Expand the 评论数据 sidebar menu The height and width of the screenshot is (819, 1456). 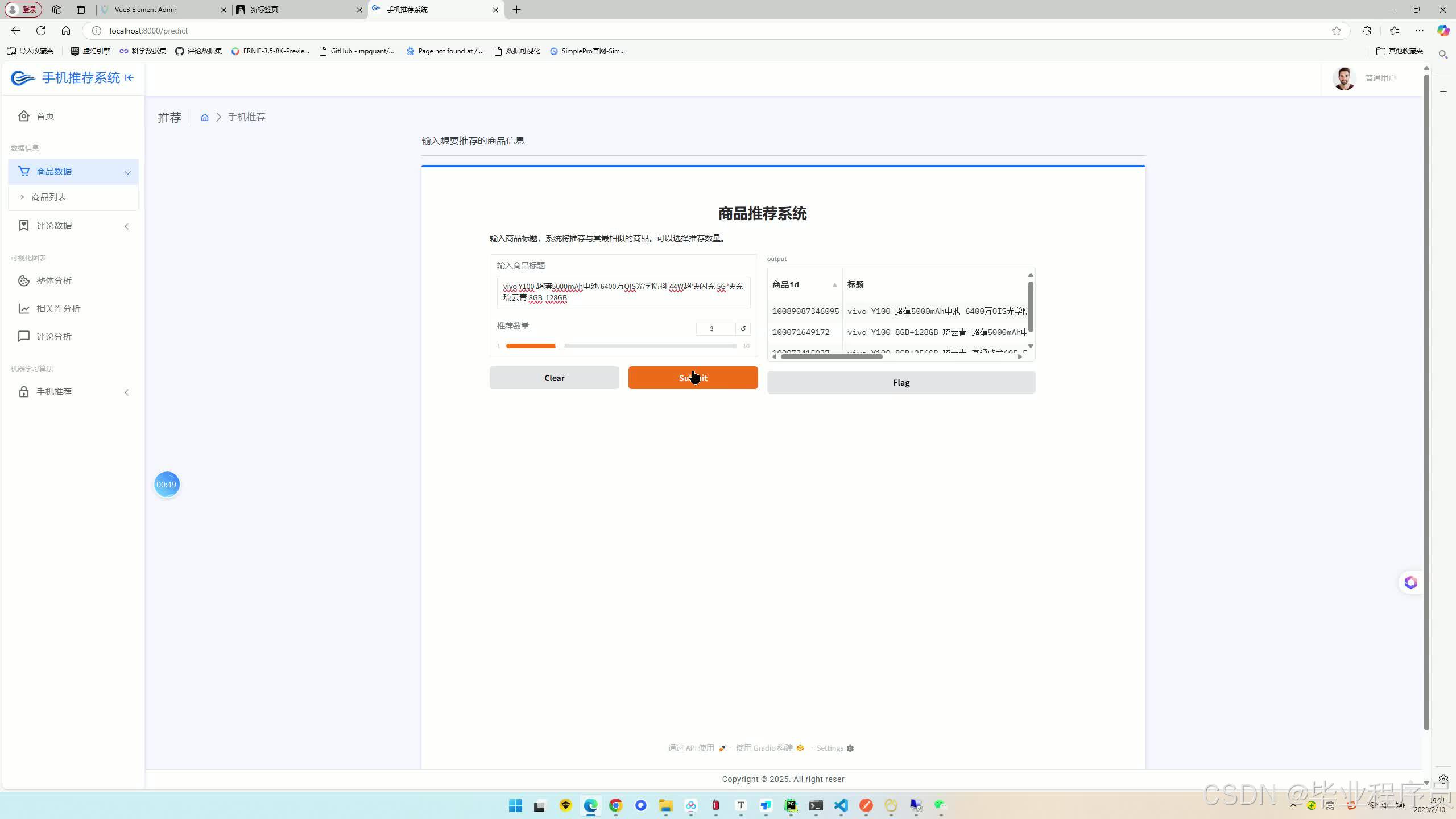click(73, 226)
